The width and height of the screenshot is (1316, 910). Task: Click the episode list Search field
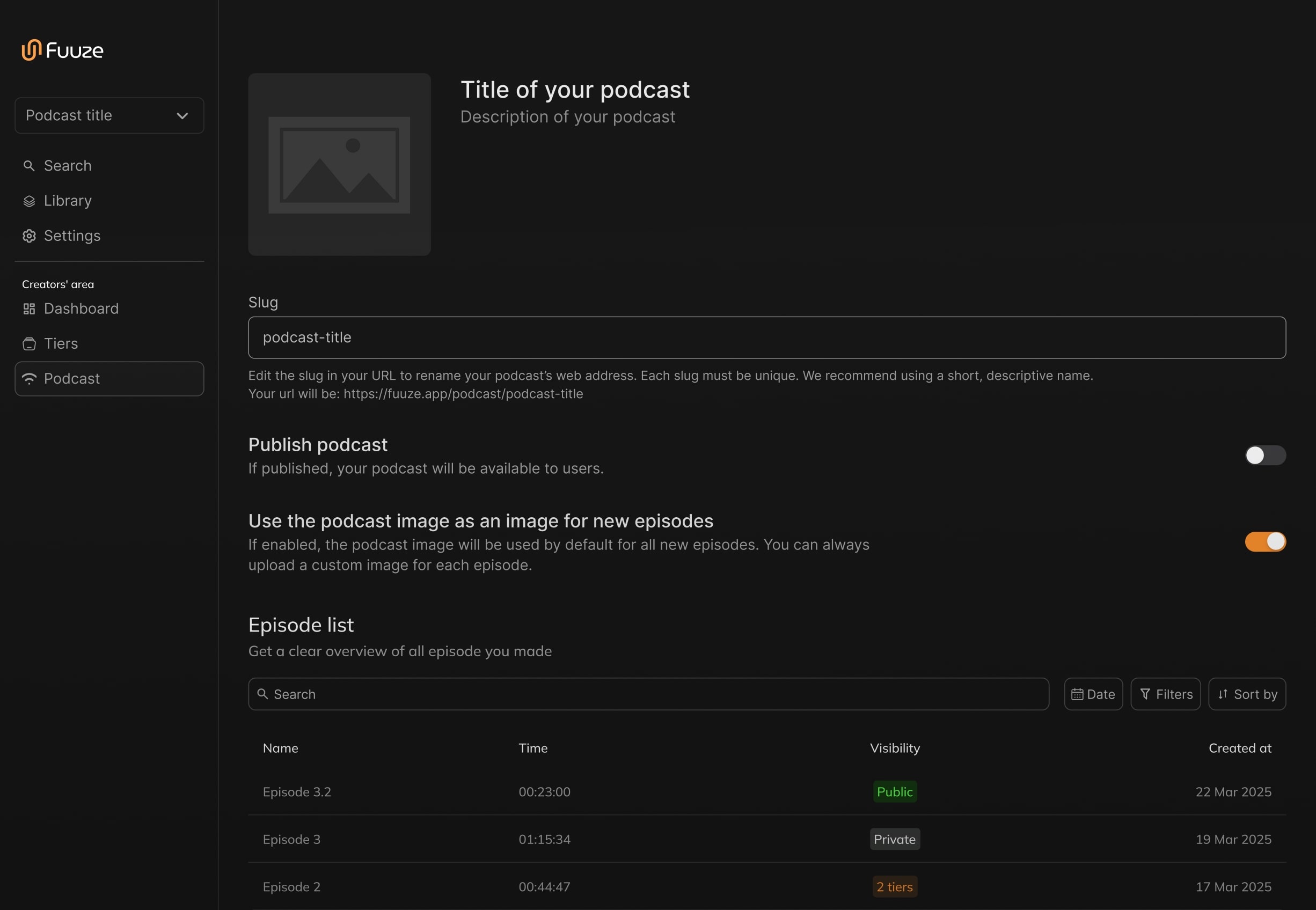[x=648, y=694]
